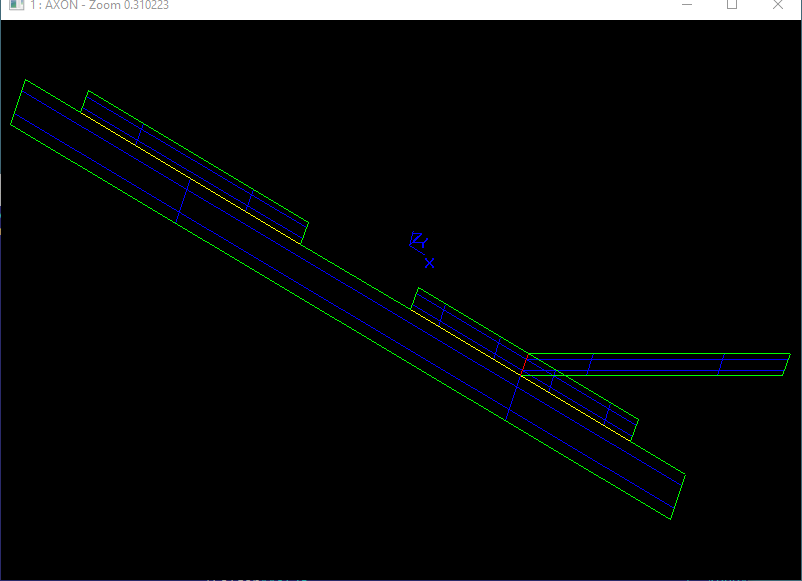Click the blue X axis marker

point(429,263)
